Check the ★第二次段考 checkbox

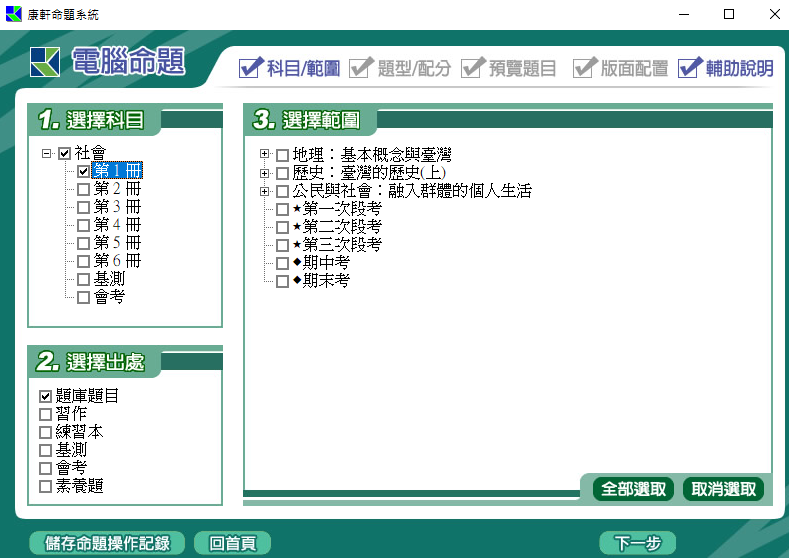(282, 227)
